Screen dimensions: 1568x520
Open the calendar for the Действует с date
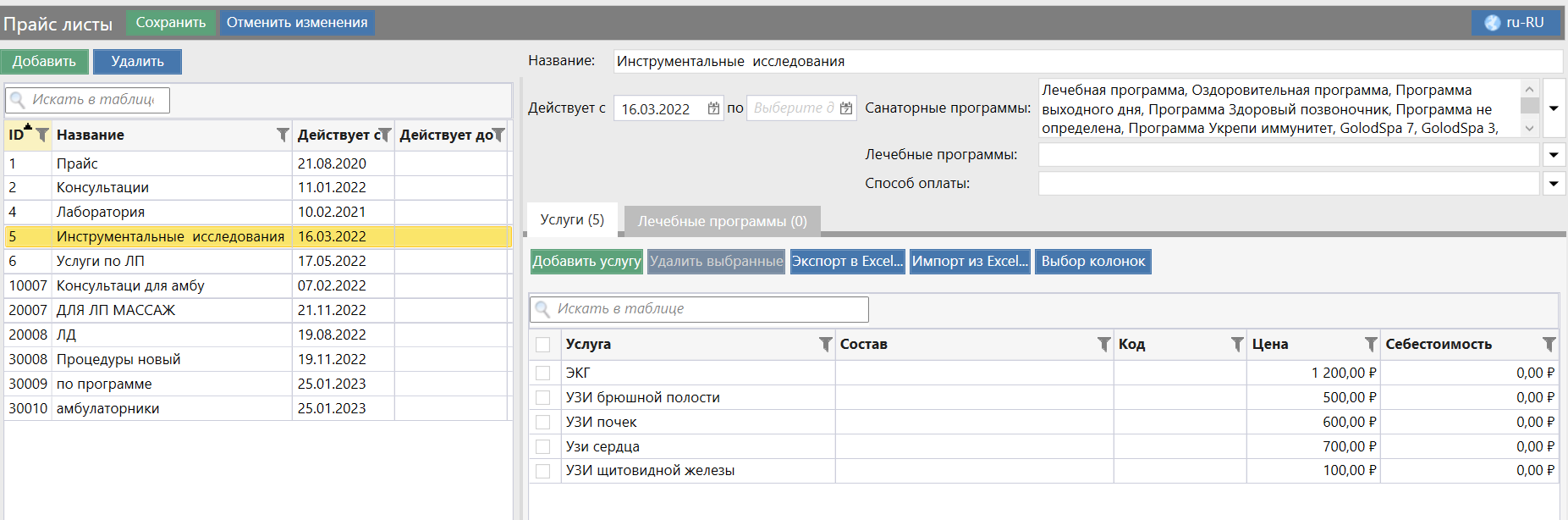click(x=713, y=108)
